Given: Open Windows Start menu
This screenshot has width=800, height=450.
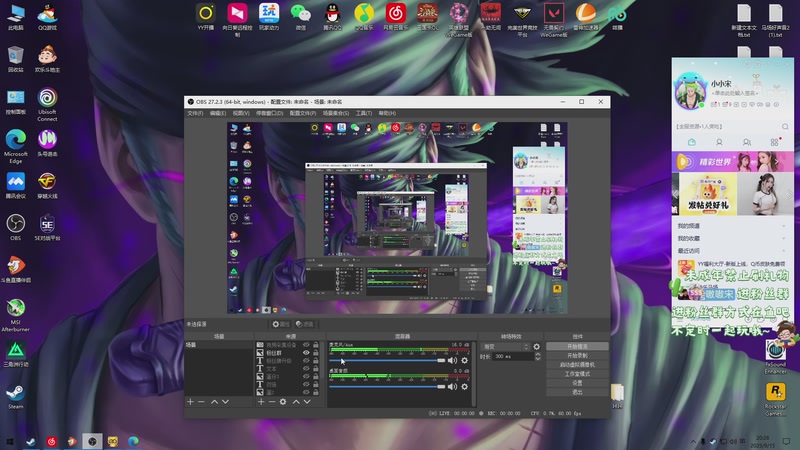Looking at the screenshot, I should click(10, 441).
